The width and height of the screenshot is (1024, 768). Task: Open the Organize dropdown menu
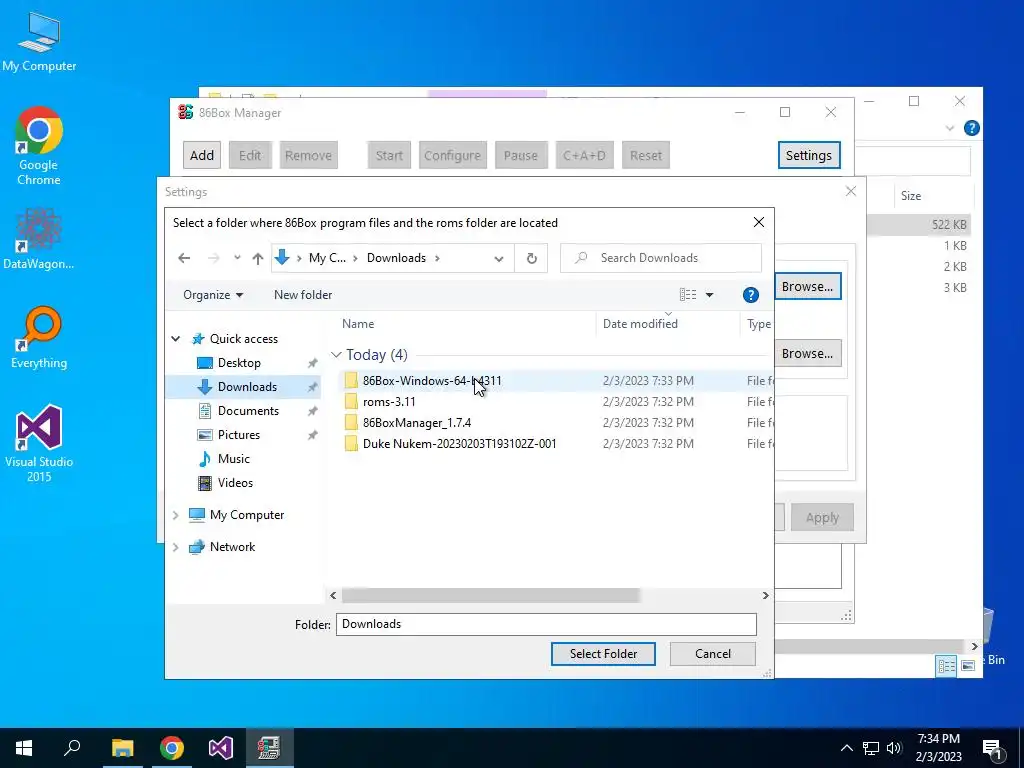tap(213, 295)
